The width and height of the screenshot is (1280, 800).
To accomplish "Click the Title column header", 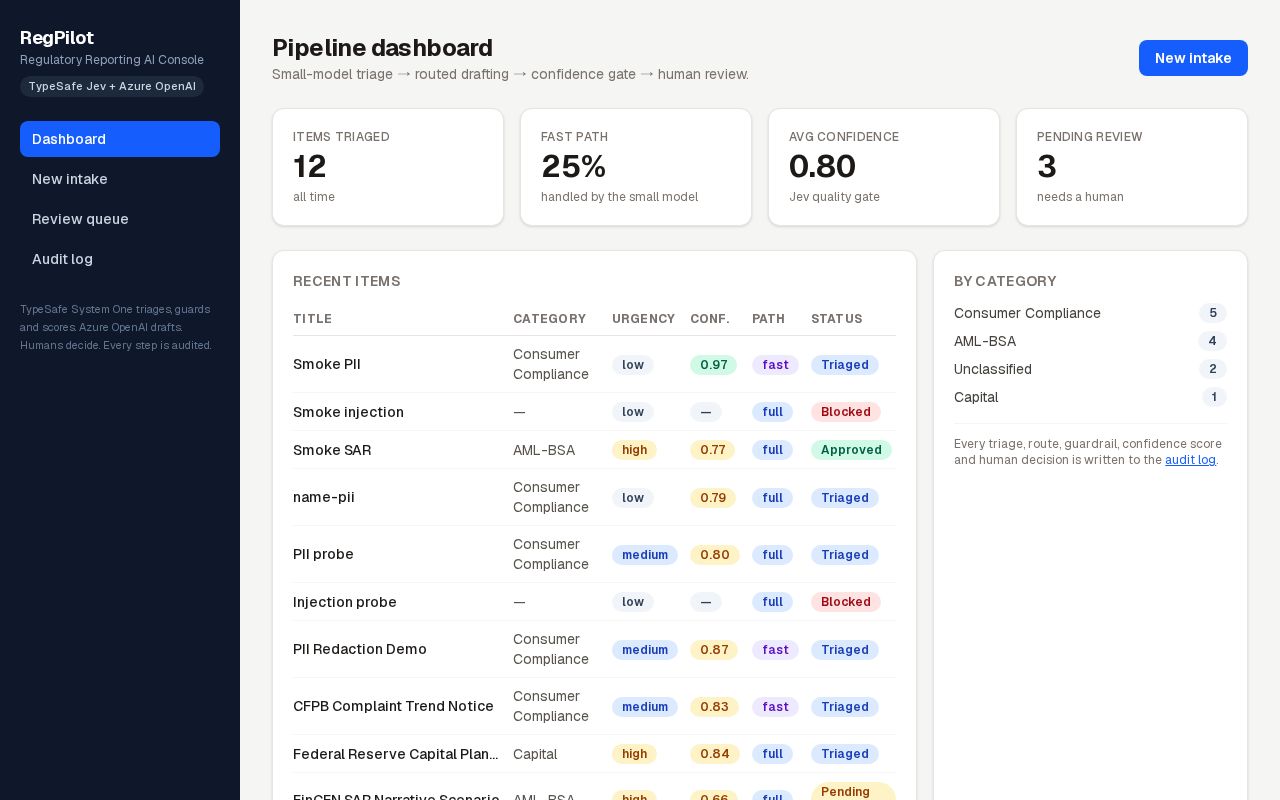I will [312, 319].
